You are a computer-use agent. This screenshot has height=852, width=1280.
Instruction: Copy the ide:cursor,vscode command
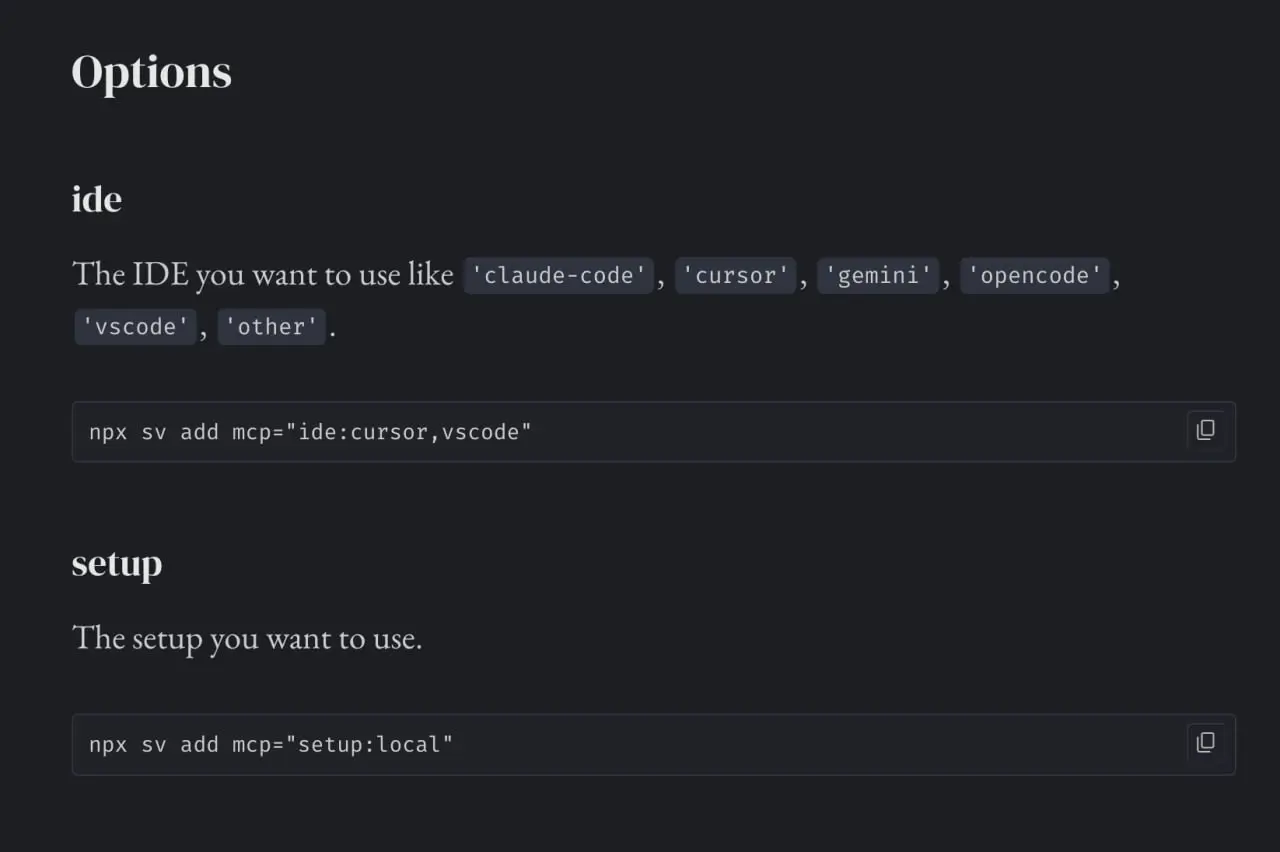tap(1206, 430)
